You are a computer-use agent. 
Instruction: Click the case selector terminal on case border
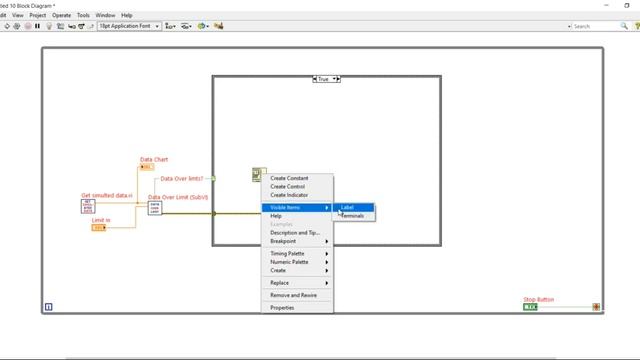[213, 178]
